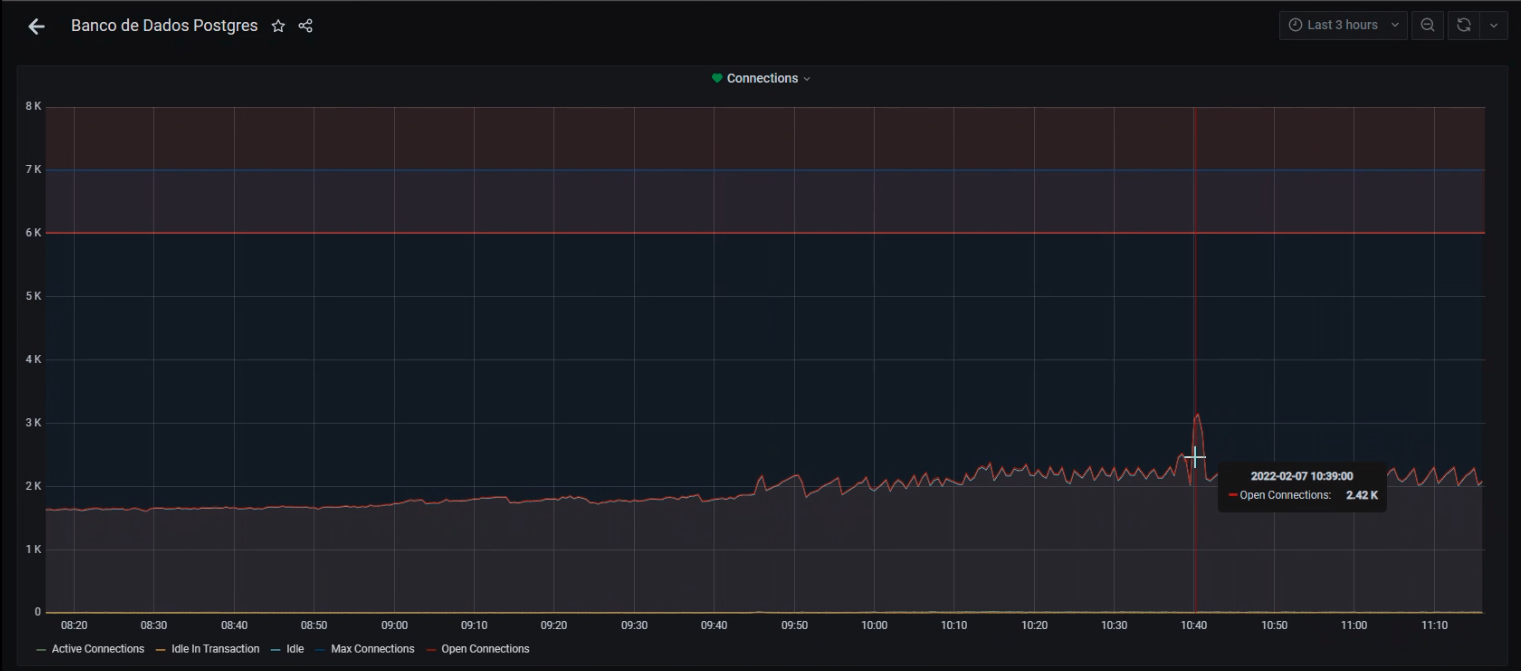1521x671 pixels.
Task: Expand the chevron beside the Connections title
Action: point(807,79)
